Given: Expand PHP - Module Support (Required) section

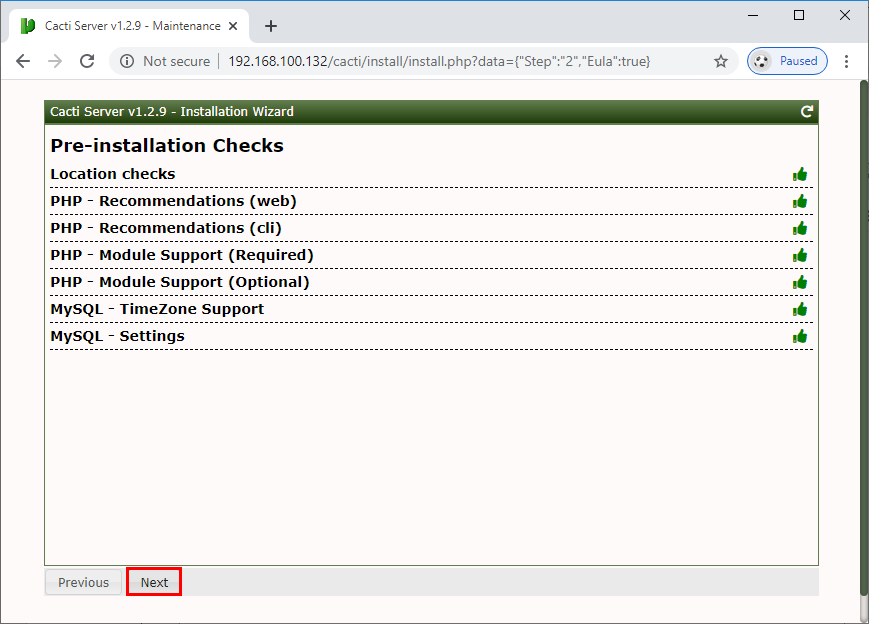Looking at the screenshot, I should click(431, 255).
